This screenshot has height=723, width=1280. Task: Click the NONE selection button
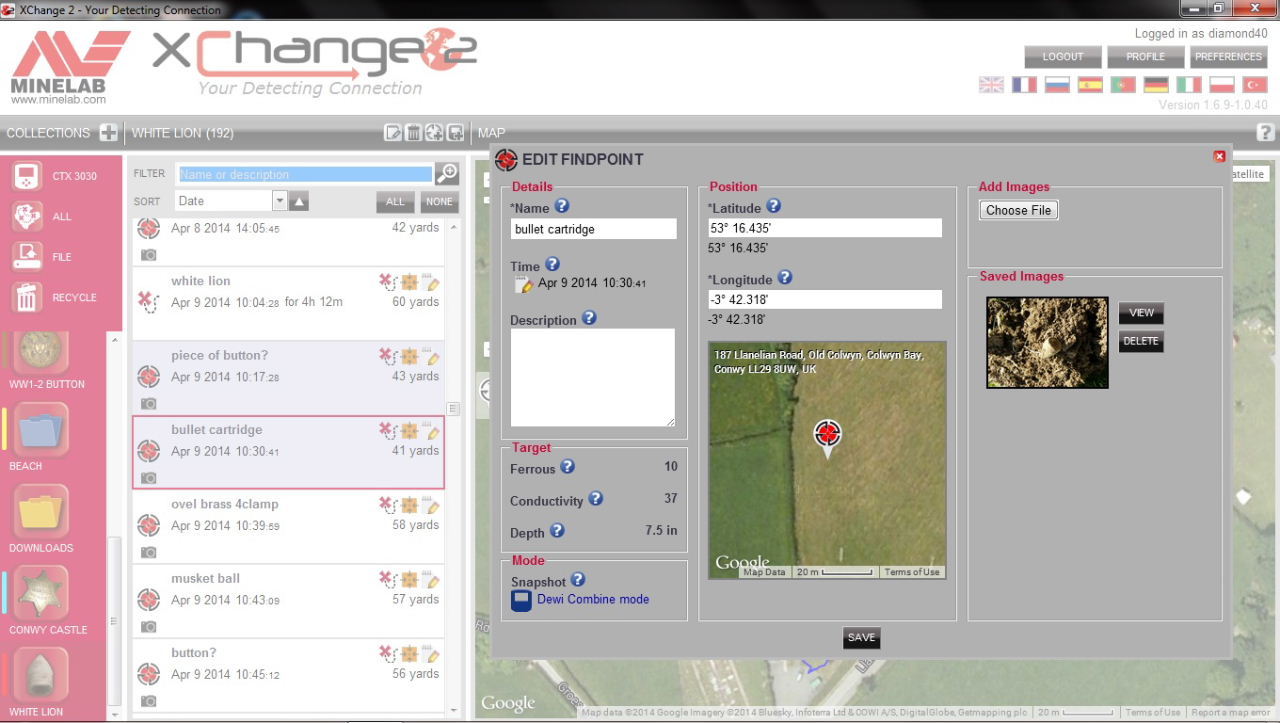click(438, 202)
